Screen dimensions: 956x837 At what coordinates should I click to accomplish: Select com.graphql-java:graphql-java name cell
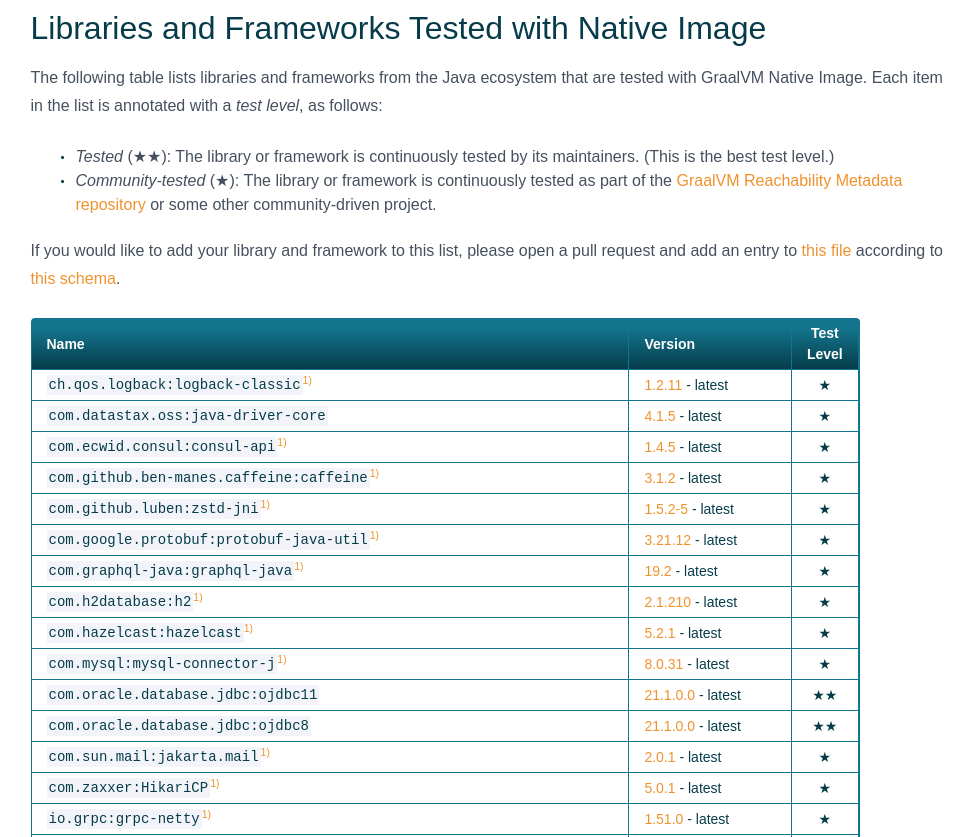(x=330, y=571)
